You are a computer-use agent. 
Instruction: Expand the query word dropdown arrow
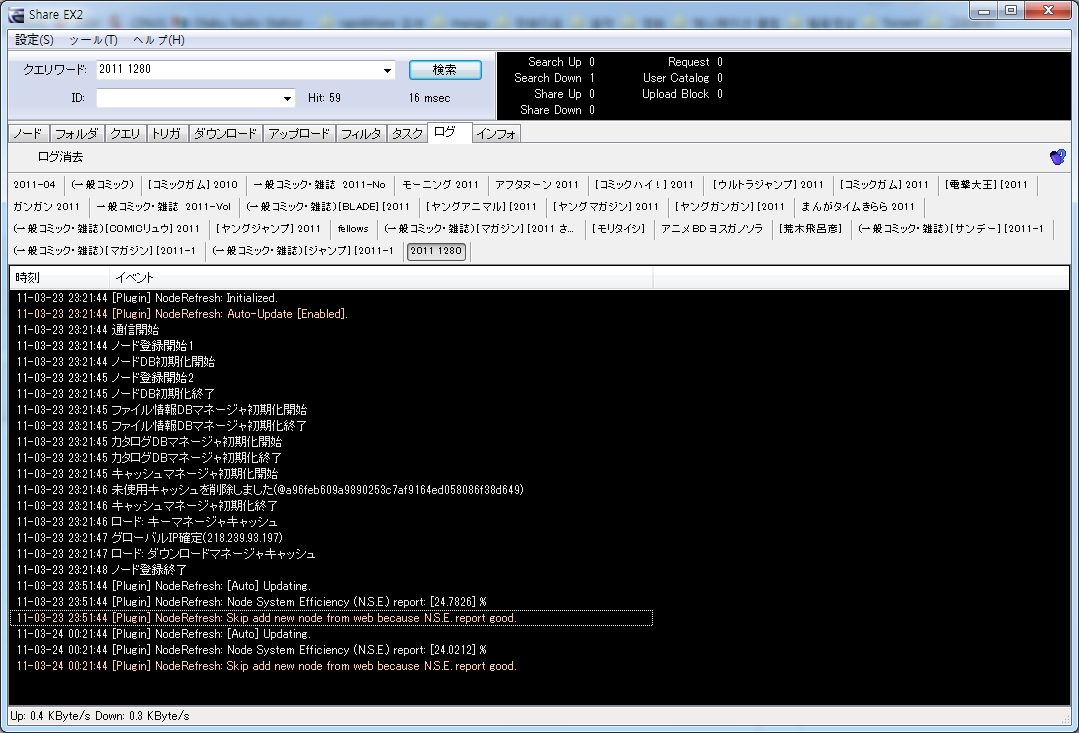tap(388, 70)
